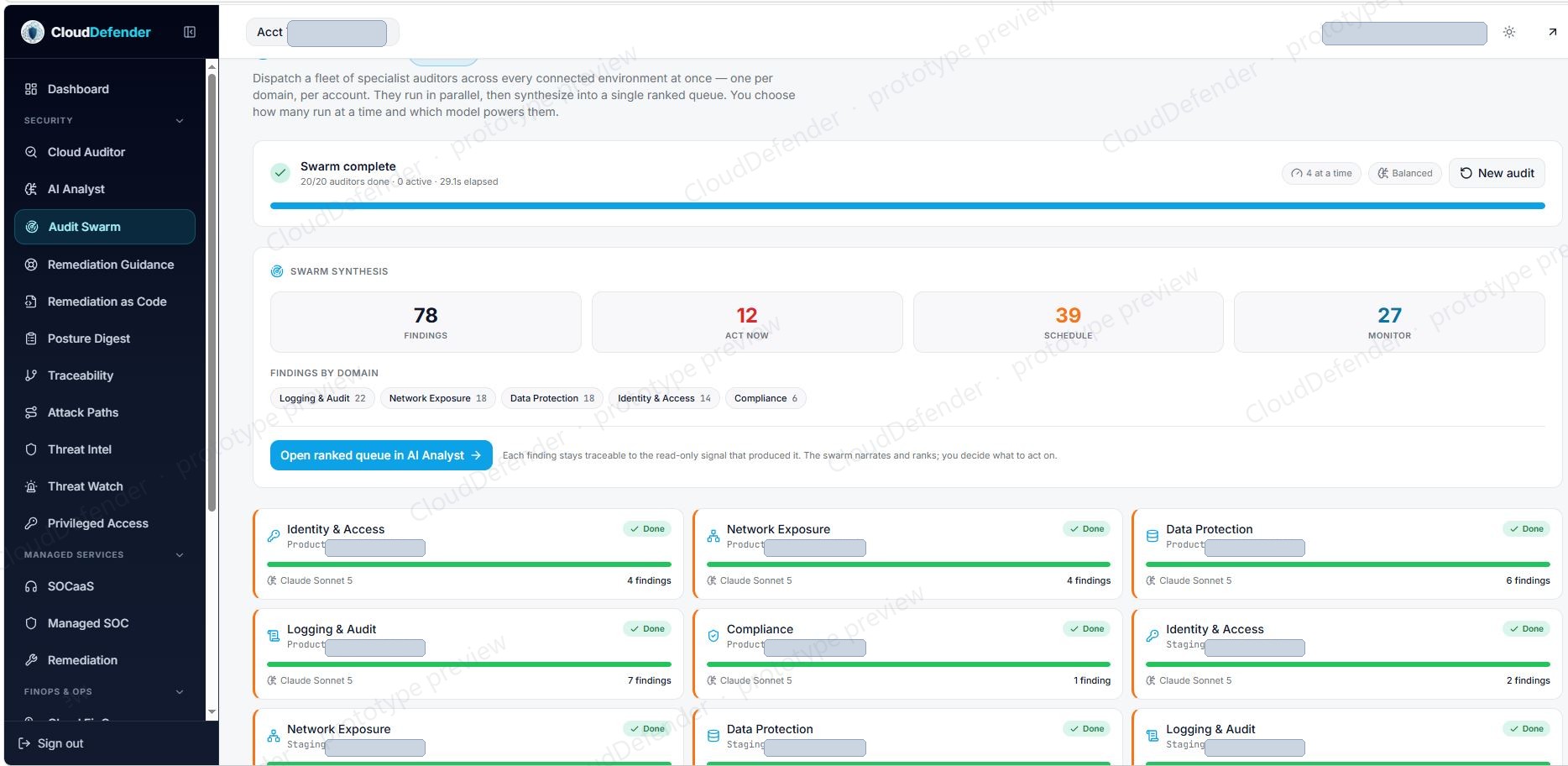Select the 39 Schedule stat card
Viewport: 1568px width, 766px height.
1069,322
